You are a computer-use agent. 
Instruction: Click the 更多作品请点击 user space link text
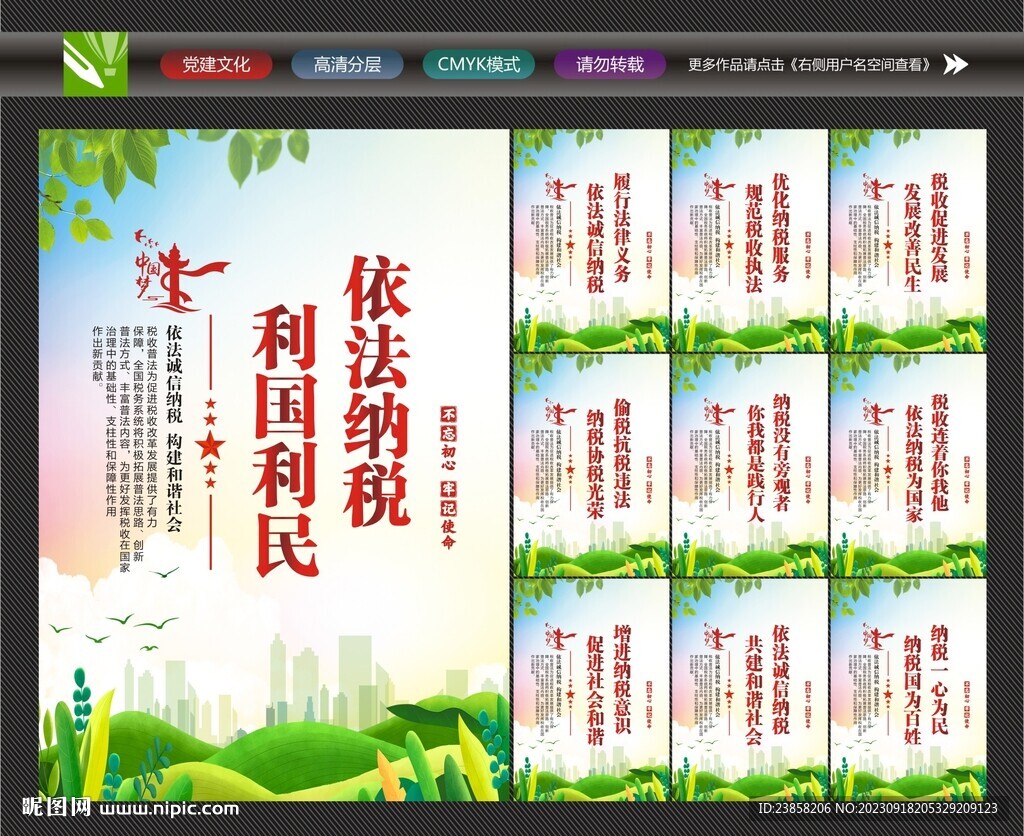click(812, 65)
